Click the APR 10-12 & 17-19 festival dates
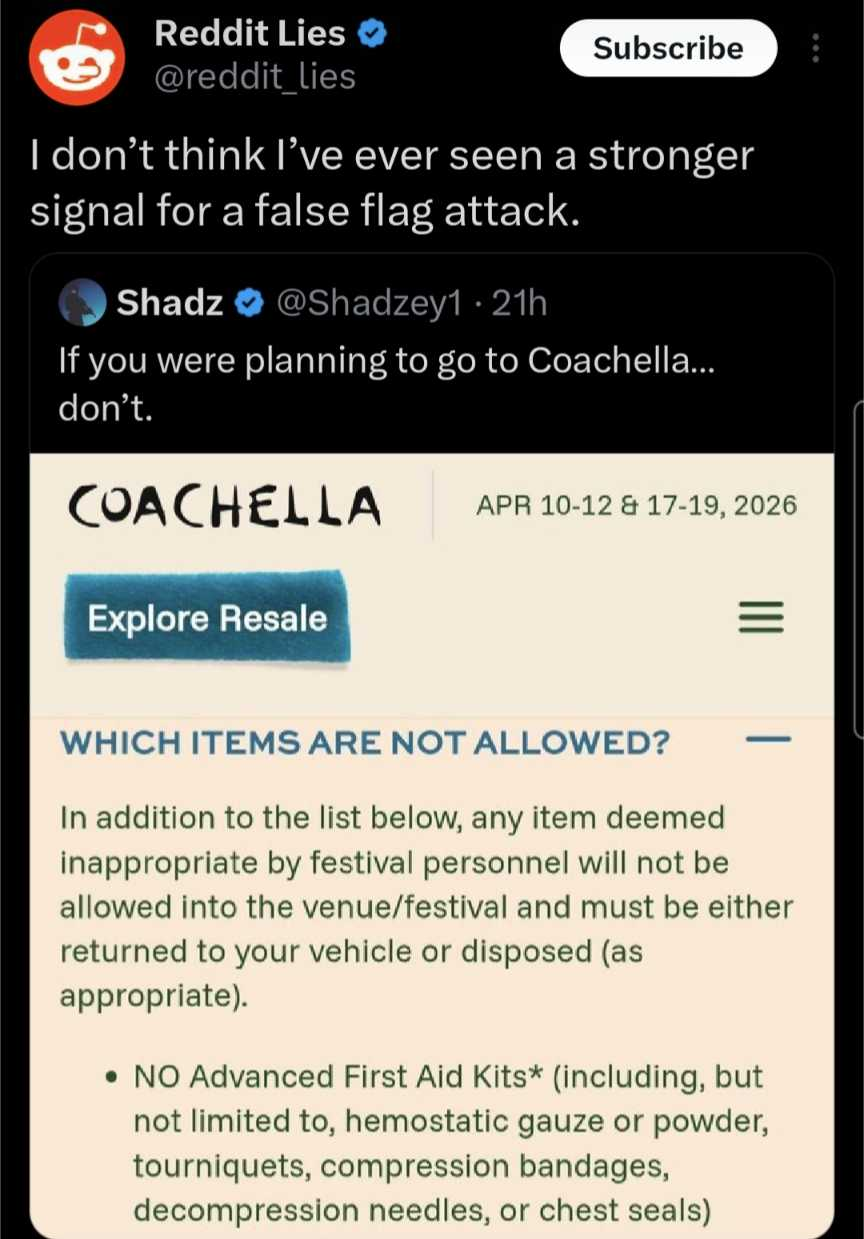Viewport: 864px width, 1239px height. click(635, 505)
